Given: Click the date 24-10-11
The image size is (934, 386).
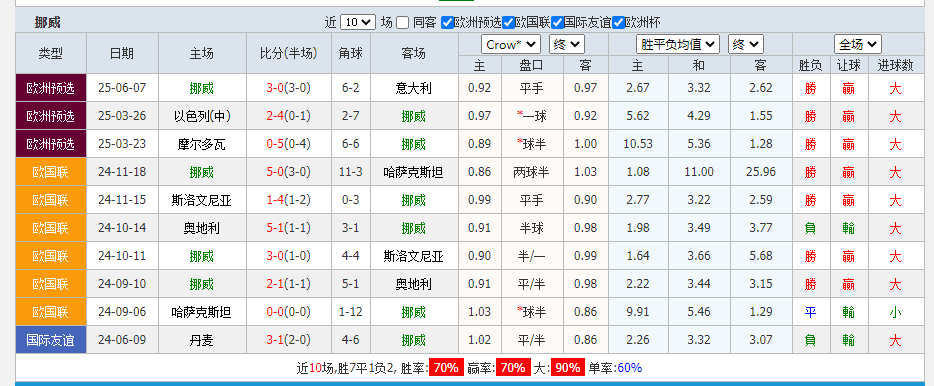Looking at the screenshot, I should (122, 257).
